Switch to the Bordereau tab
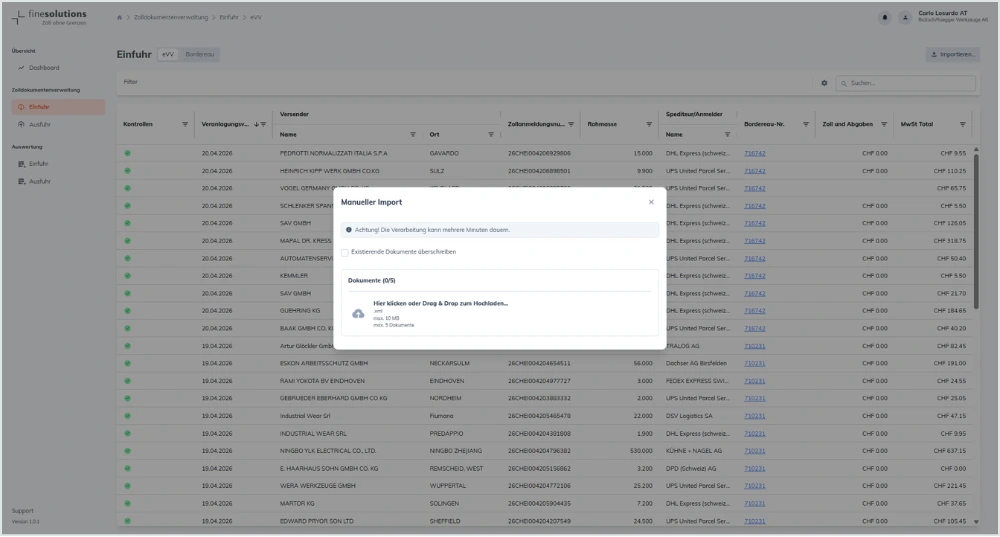Viewport: 1000px width, 537px height. coord(200,55)
